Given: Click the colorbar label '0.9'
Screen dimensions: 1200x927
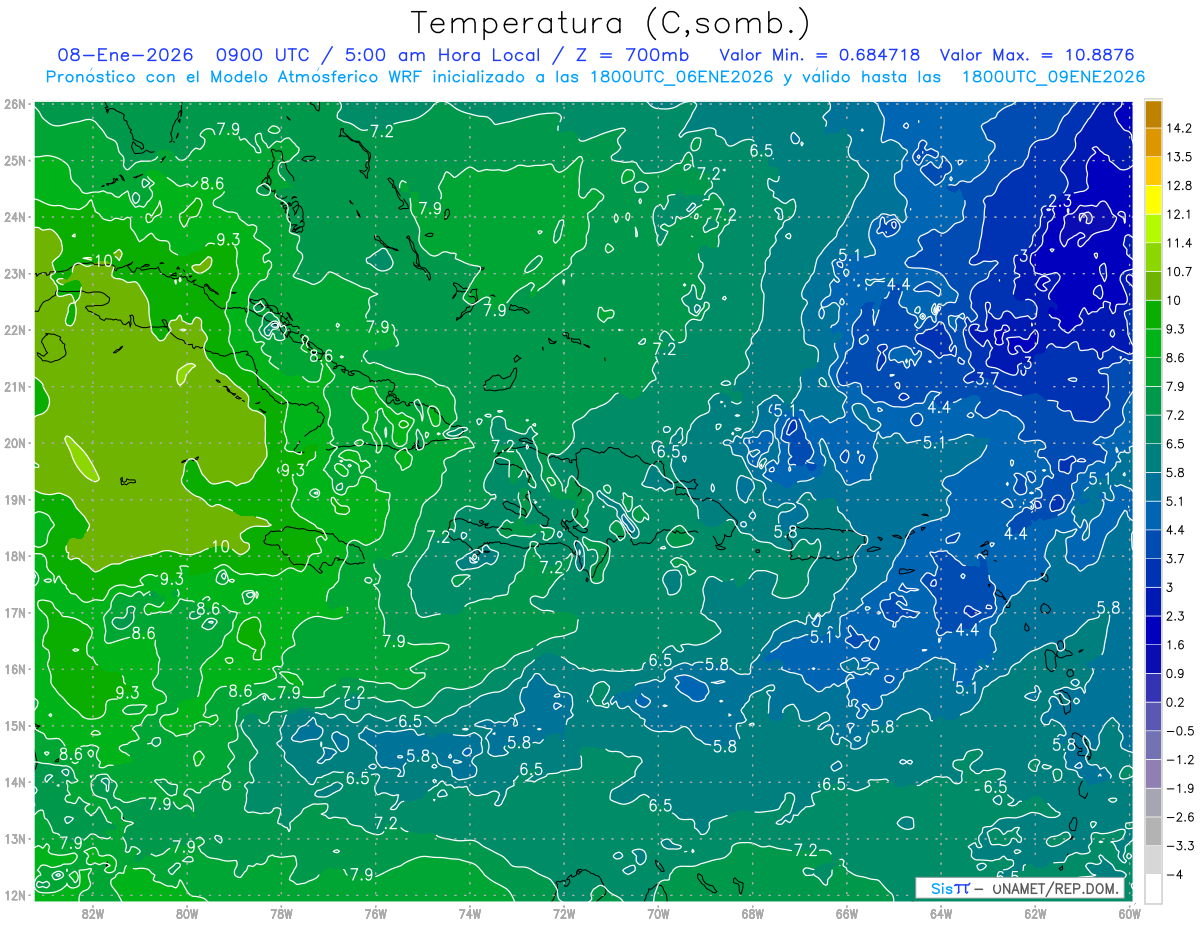Looking at the screenshot, I should tap(1176, 674).
